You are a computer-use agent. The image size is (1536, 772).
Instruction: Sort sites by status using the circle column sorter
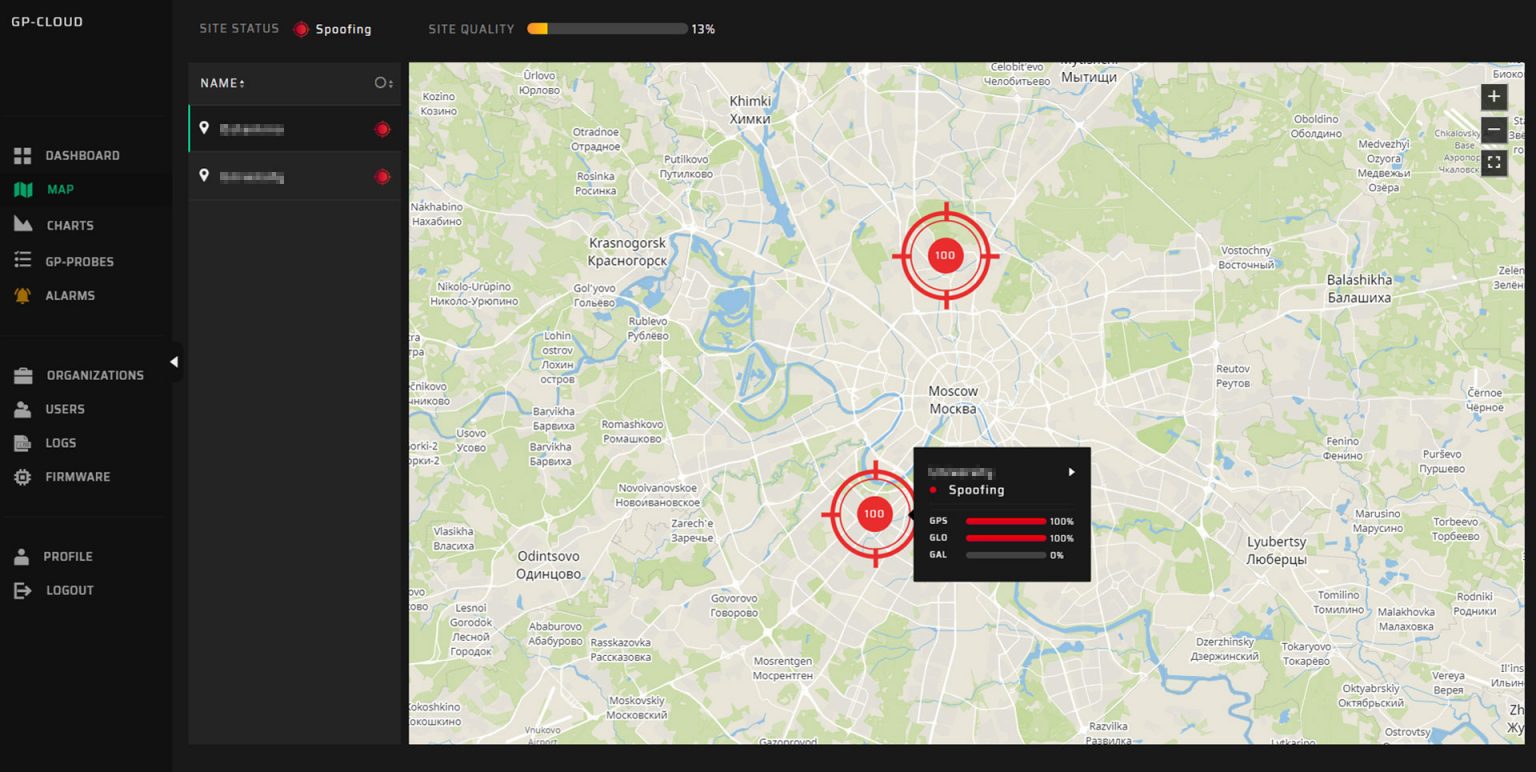point(383,83)
